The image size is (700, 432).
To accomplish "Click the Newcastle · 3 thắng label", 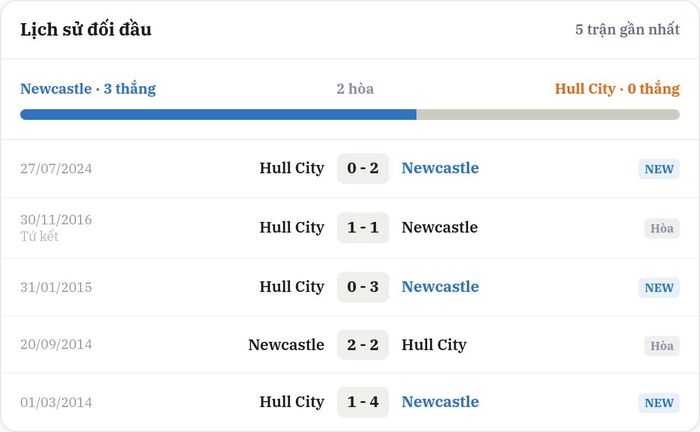I will (88, 89).
